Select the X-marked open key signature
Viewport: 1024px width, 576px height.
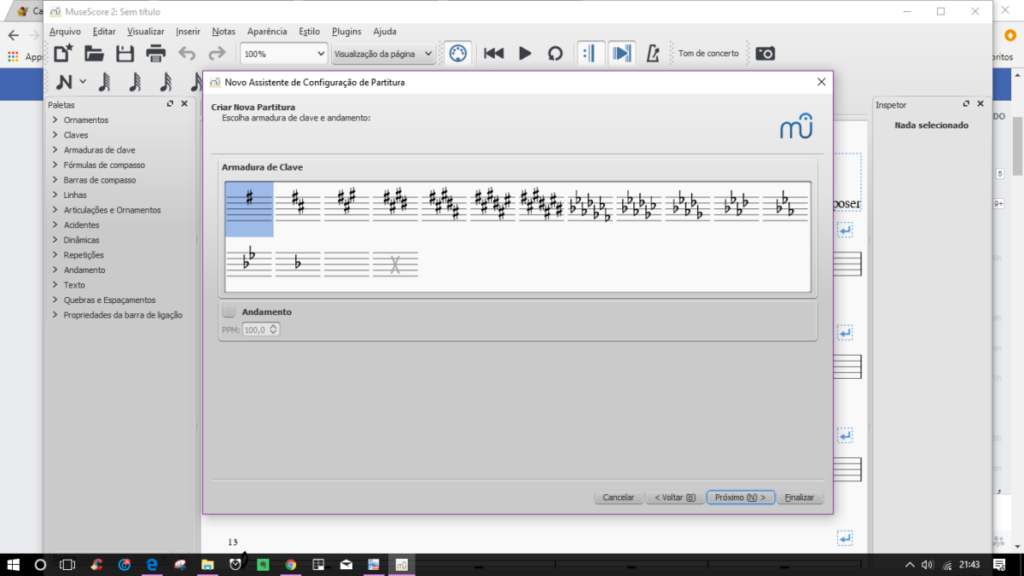pos(395,263)
